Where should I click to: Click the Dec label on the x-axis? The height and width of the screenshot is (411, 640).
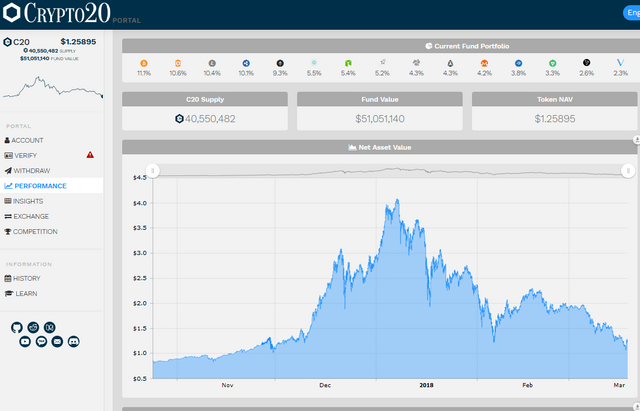(325, 385)
